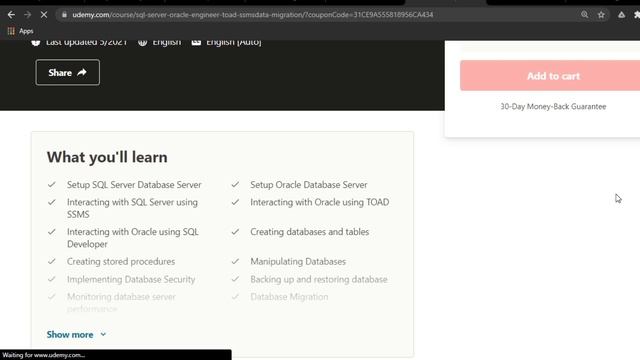The height and width of the screenshot is (360, 640).
Task: Click checkmark beside Creating databases and tables
Action: (235, 232)
